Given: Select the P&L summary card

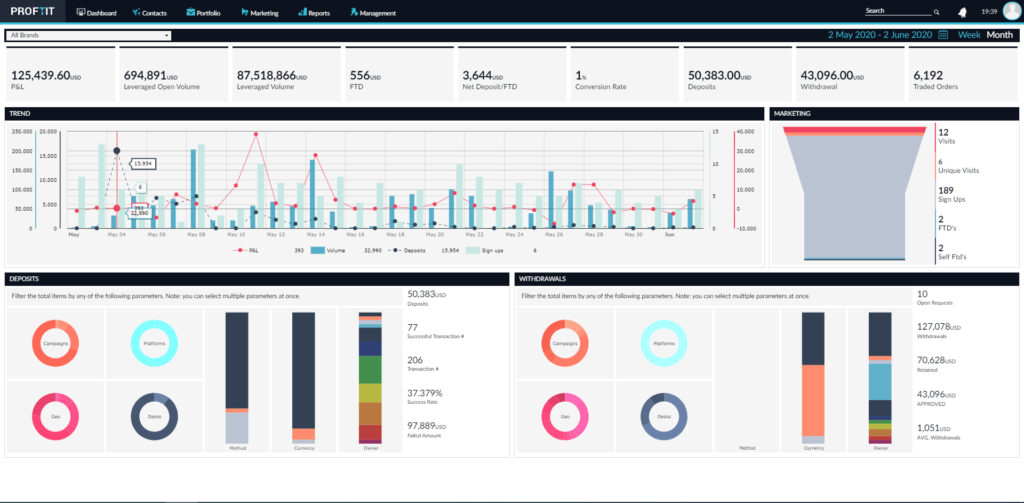Looking at the screenshot, I should tap(60, 74).
